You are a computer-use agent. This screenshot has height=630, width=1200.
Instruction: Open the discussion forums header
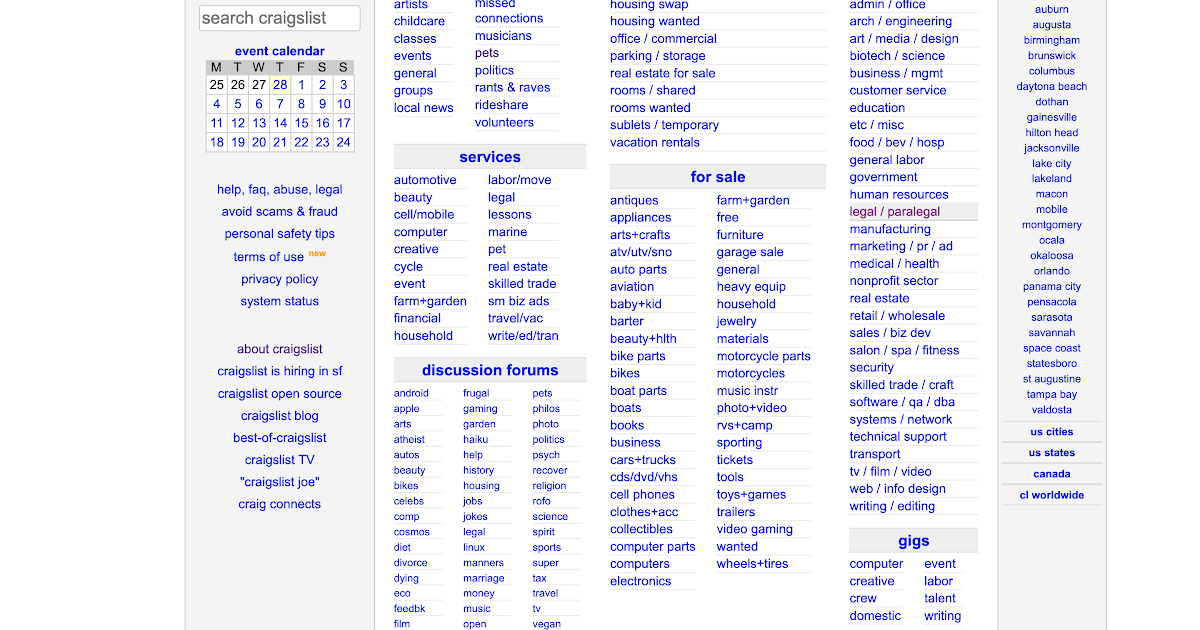point(490,370)
